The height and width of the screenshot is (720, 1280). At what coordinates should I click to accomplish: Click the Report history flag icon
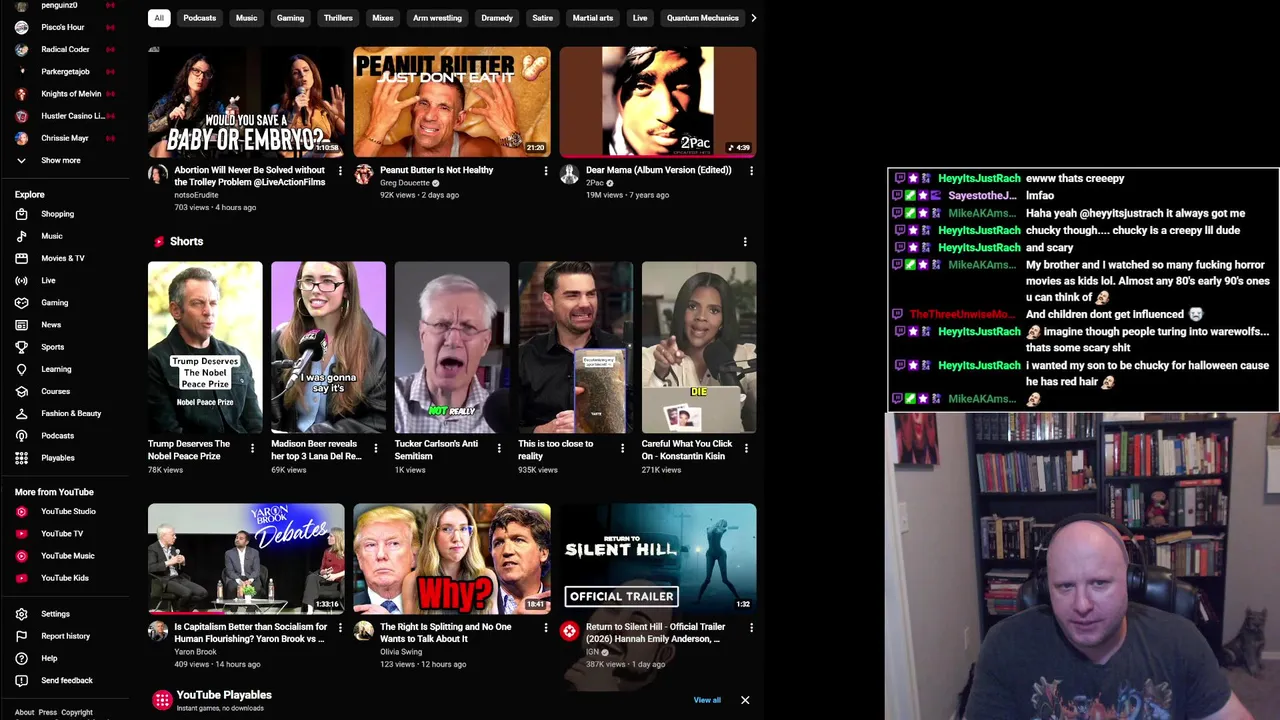click(21, 636)
